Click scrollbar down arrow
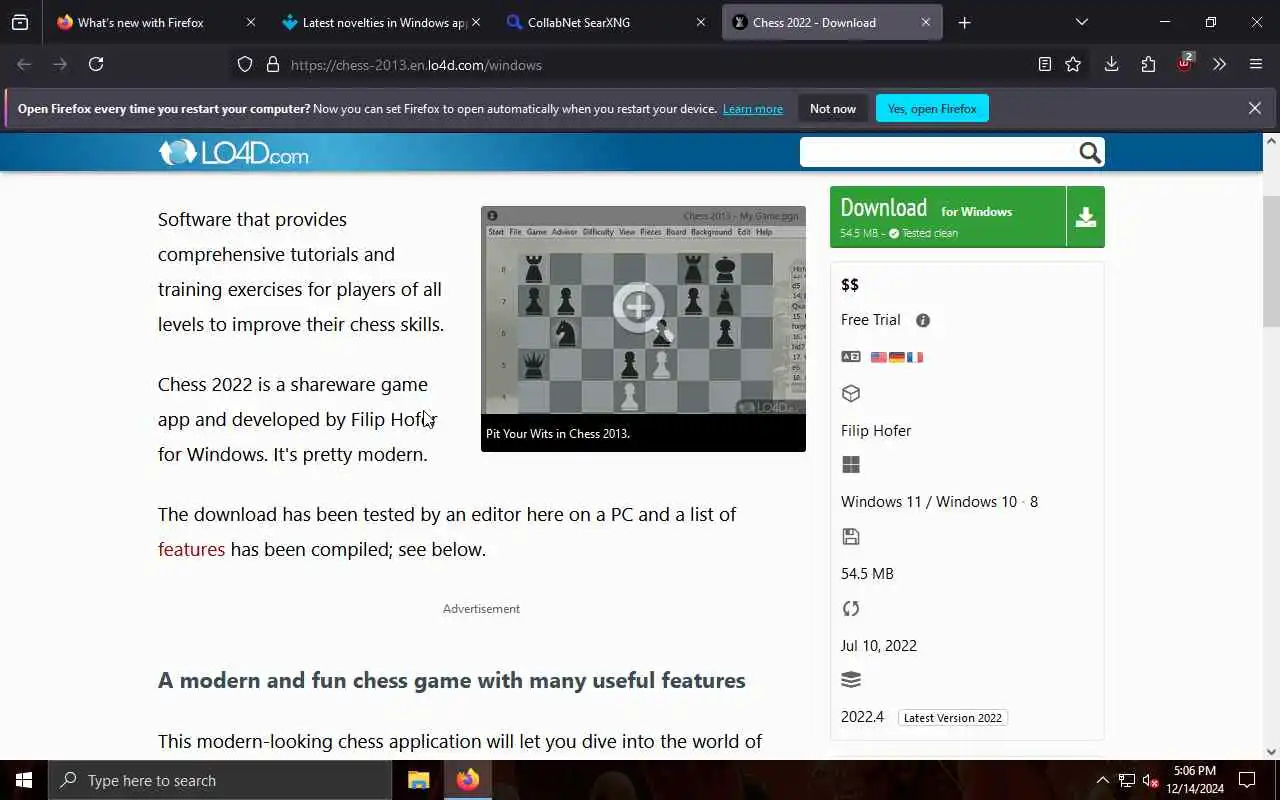1280x800 pixels. (x=1271, y=752)
